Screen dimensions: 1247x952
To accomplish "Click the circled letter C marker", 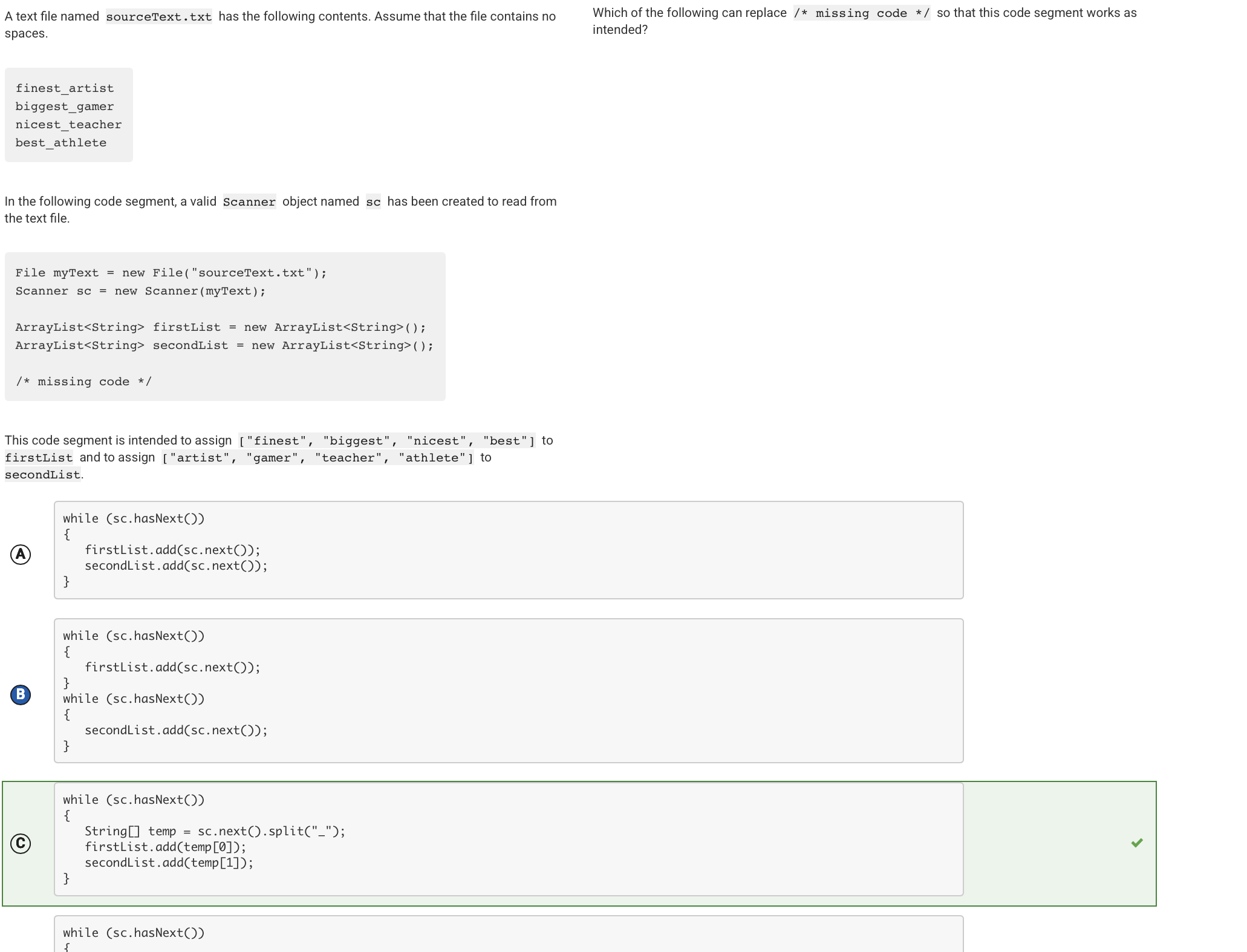I will point(21,843).
